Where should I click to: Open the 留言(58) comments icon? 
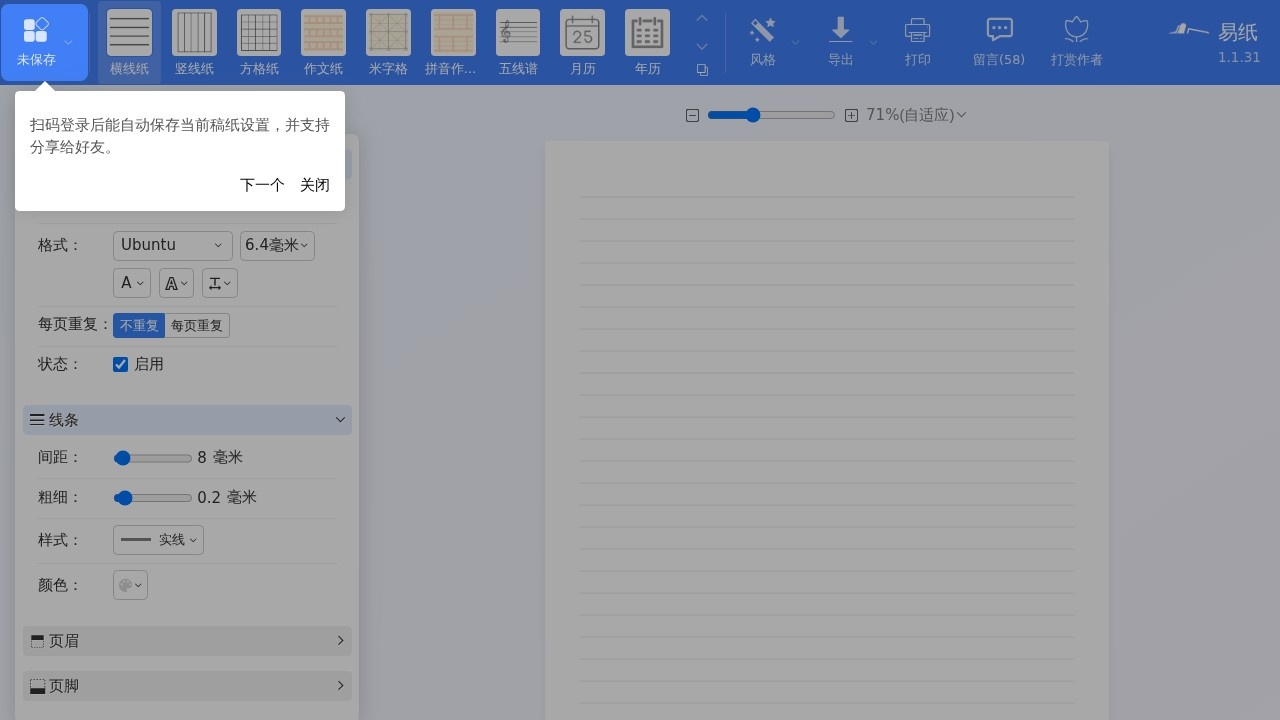999,31
